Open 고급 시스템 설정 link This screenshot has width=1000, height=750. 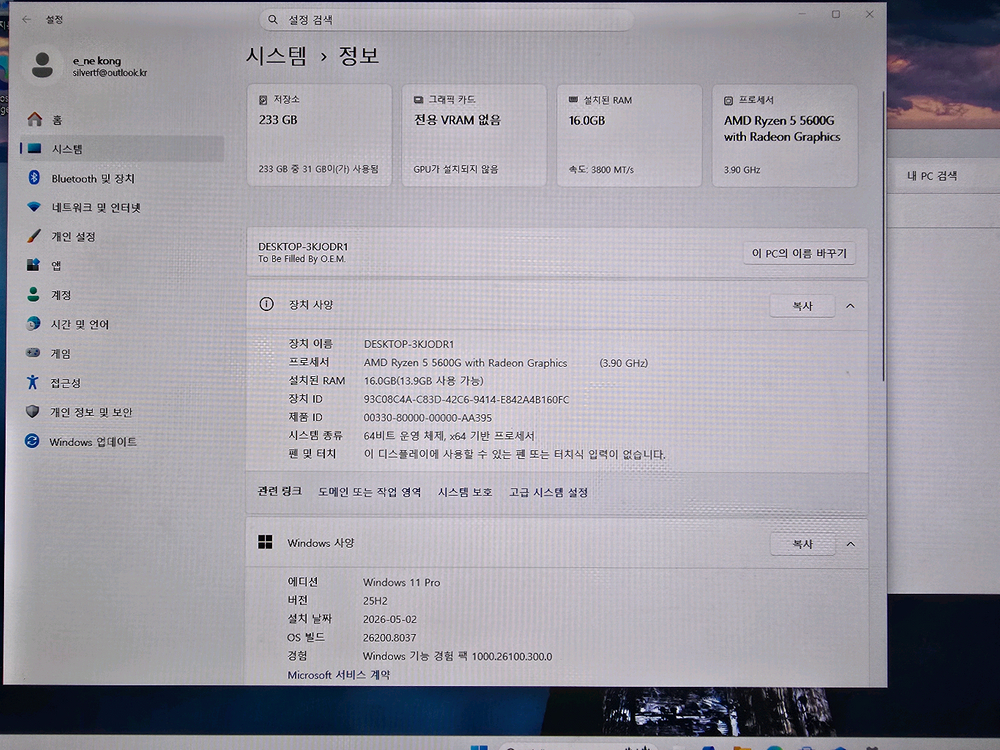548,492
